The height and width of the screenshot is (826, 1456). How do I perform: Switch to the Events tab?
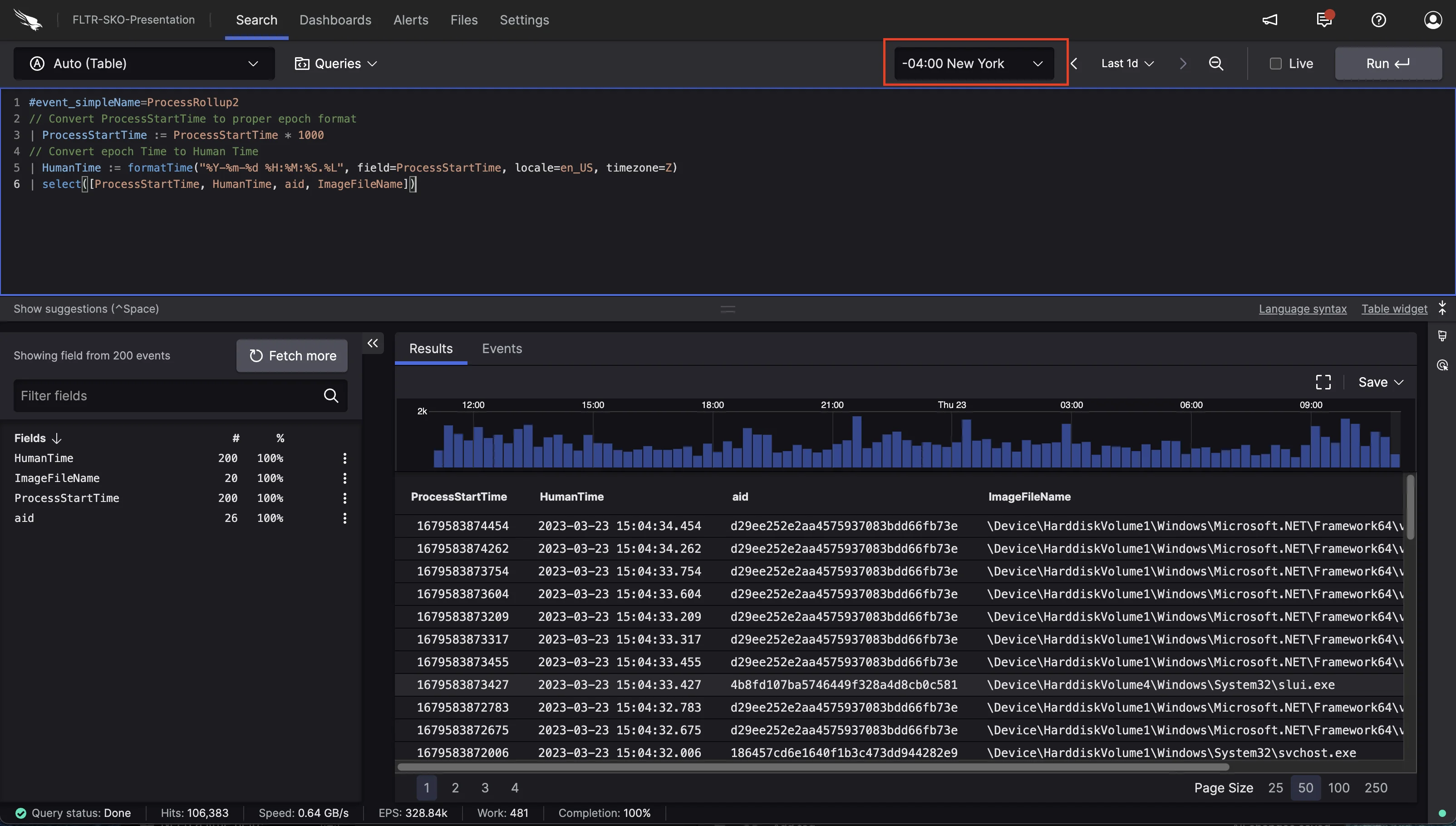tap(502, 349)
